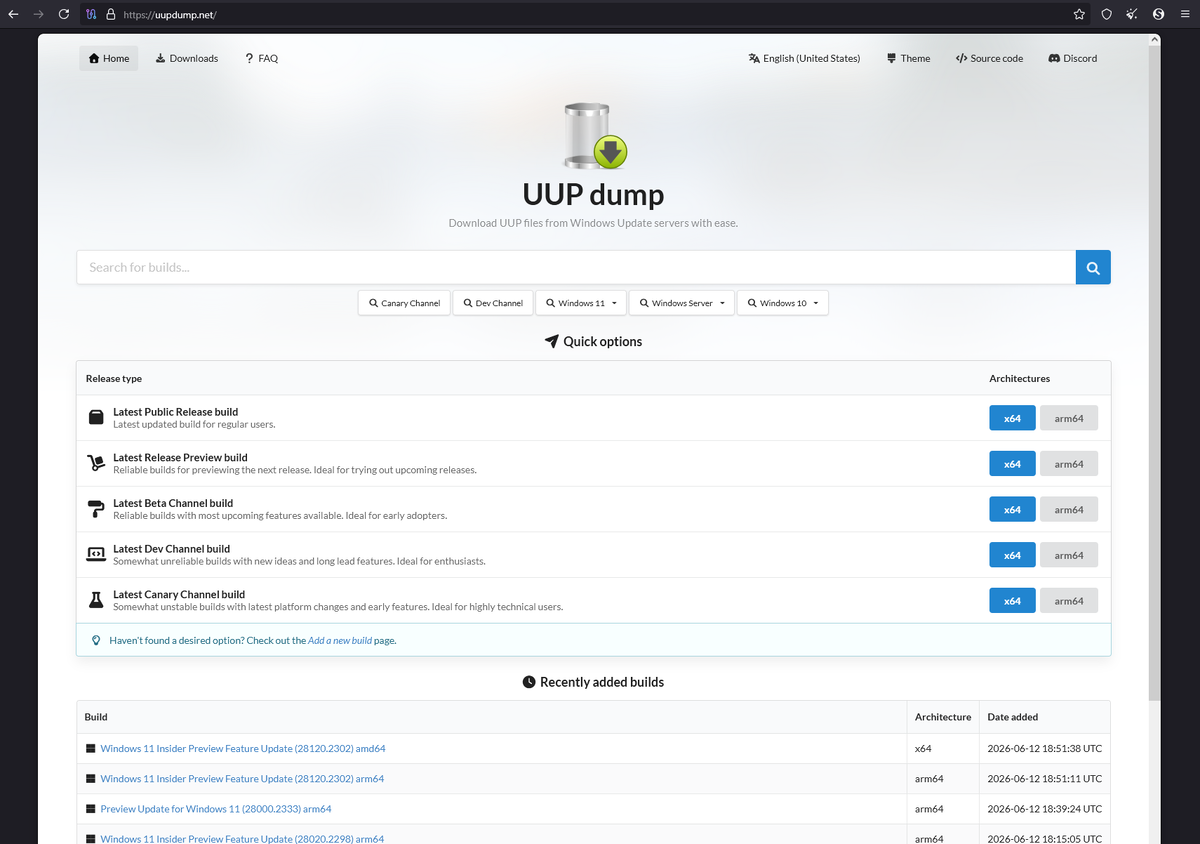The image size is (1200, 844).
Task: Click the Windows icon beside Preview Update 28000.2333
Action: coord(91,809)
